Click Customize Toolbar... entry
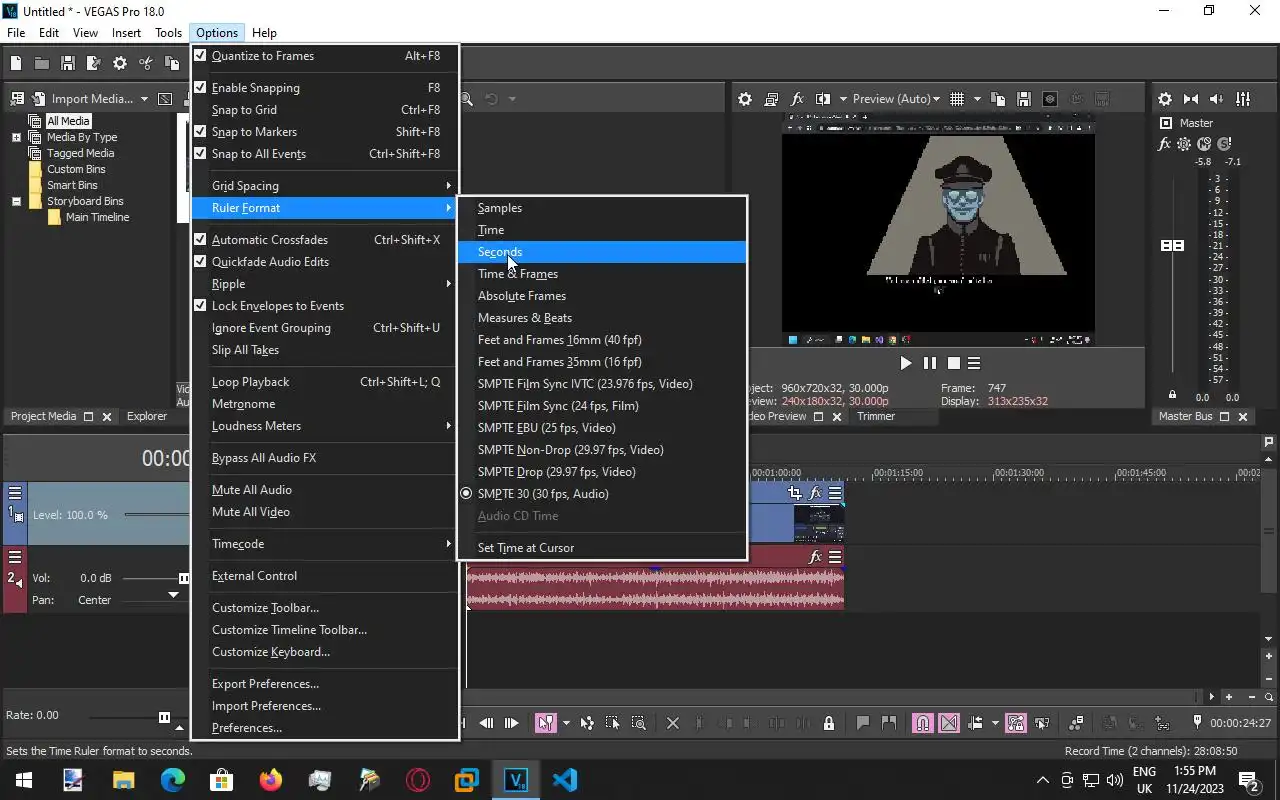This screenshot has height=800, width=1280. [x=325, y=608]
